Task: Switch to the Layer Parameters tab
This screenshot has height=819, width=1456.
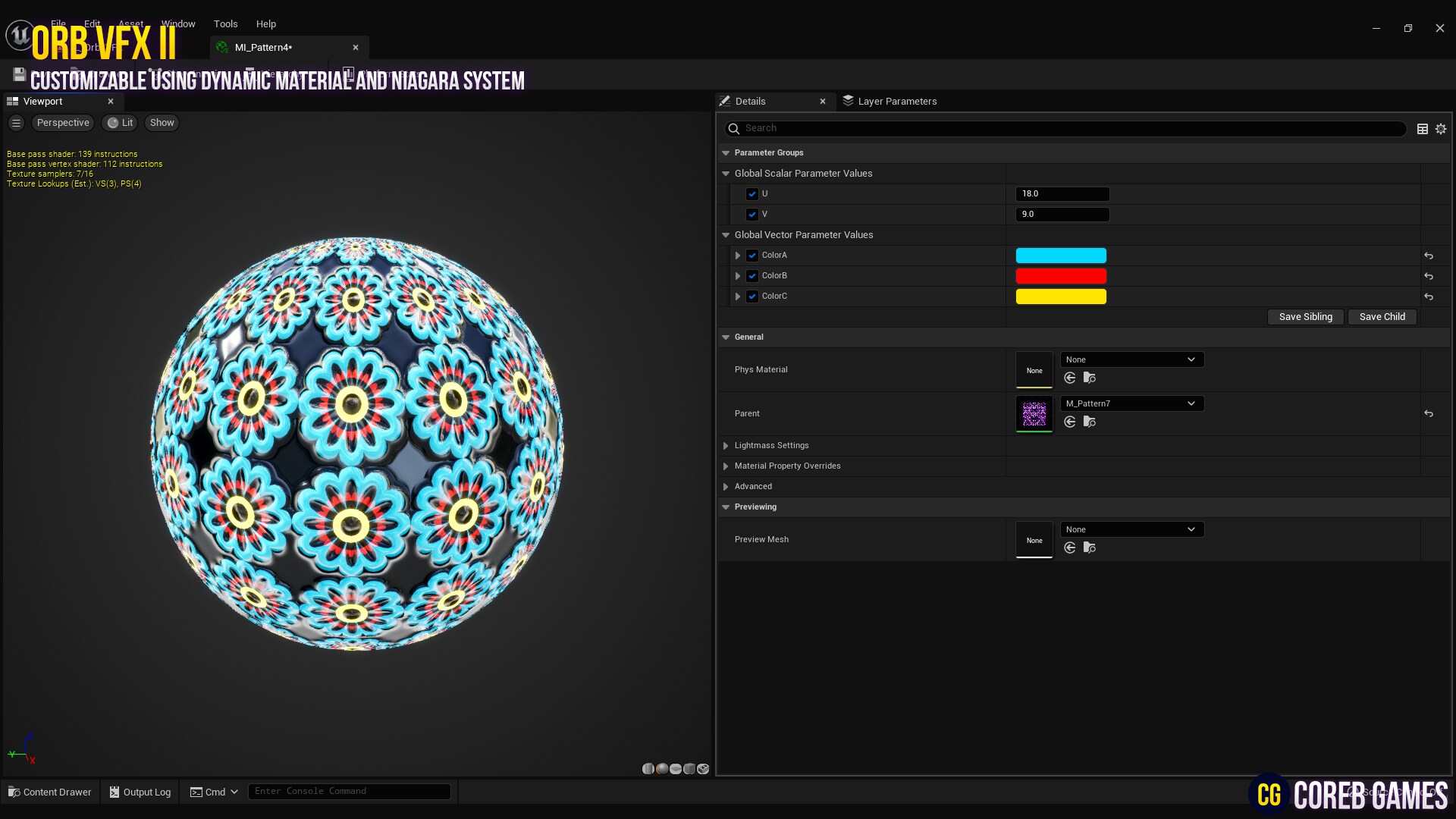Action: tap(896, 101)
